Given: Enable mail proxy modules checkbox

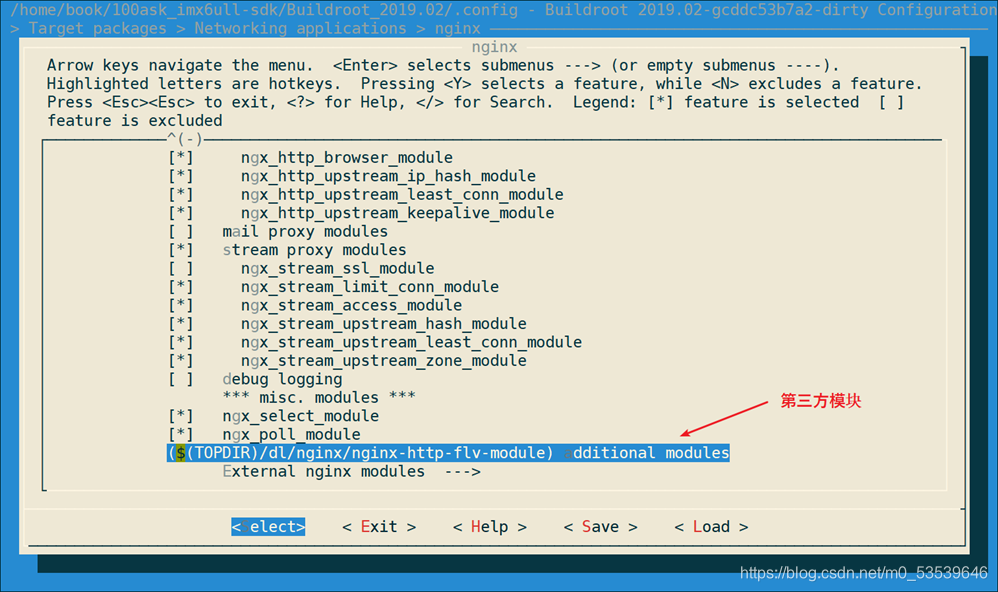Looking at the screenshot, I should 181,231.
